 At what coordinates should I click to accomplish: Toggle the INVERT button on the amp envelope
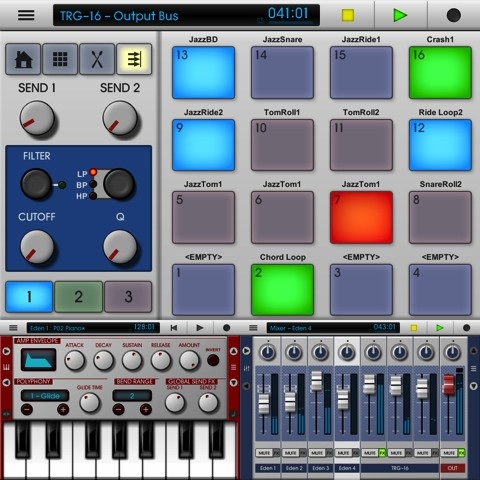213,360
